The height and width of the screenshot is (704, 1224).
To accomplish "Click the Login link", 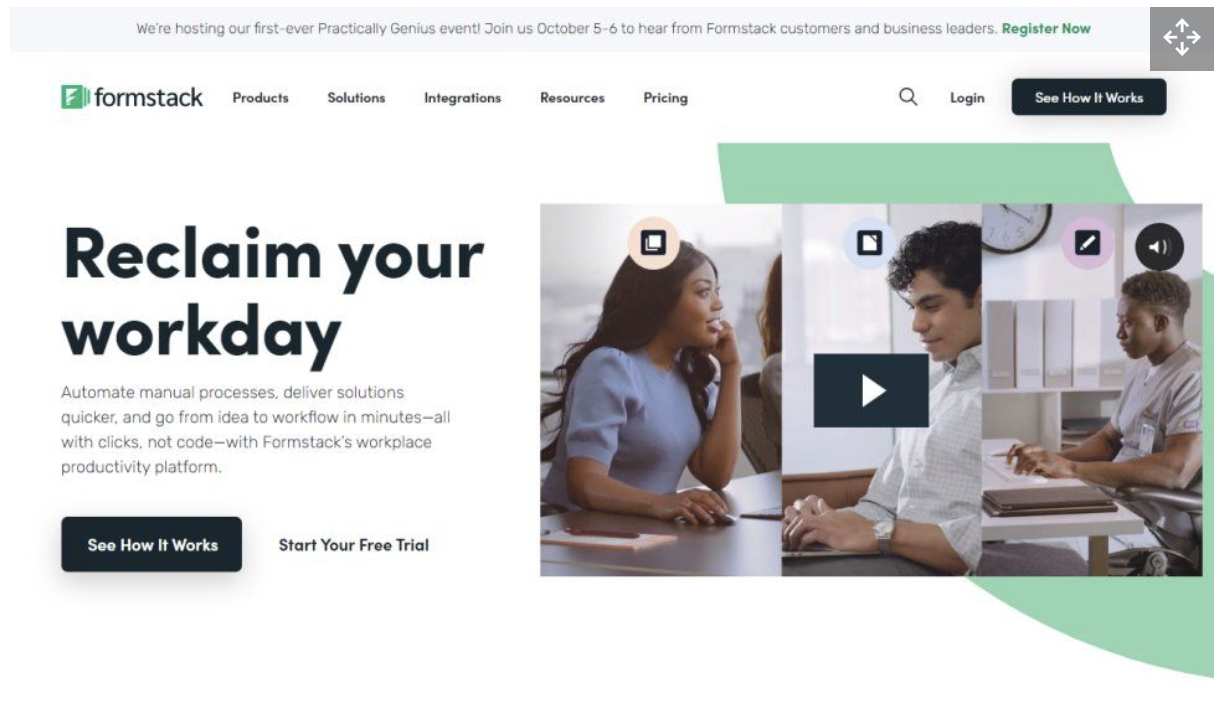I will (967, 98).
